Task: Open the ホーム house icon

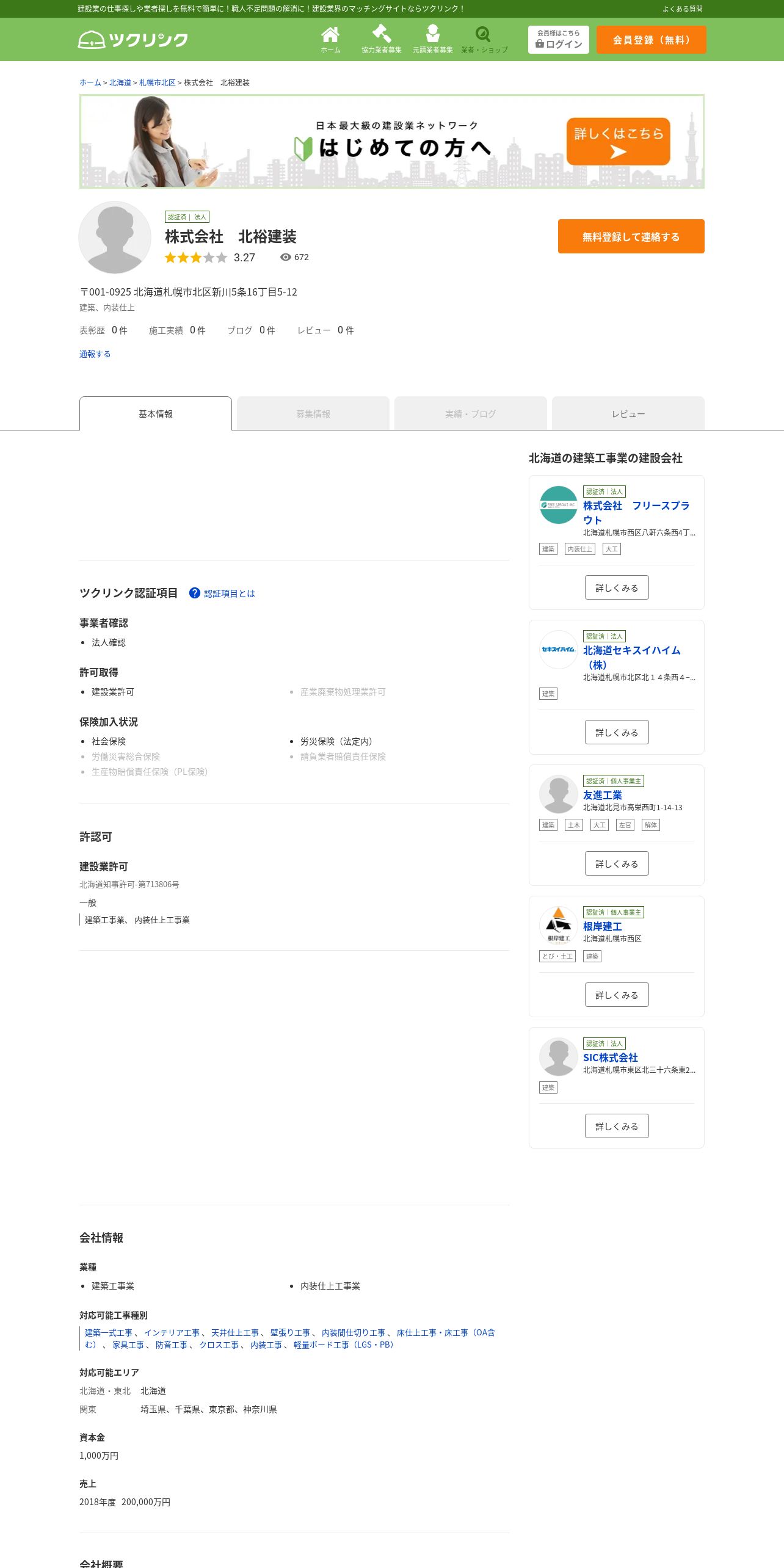Action: (330, 34)
